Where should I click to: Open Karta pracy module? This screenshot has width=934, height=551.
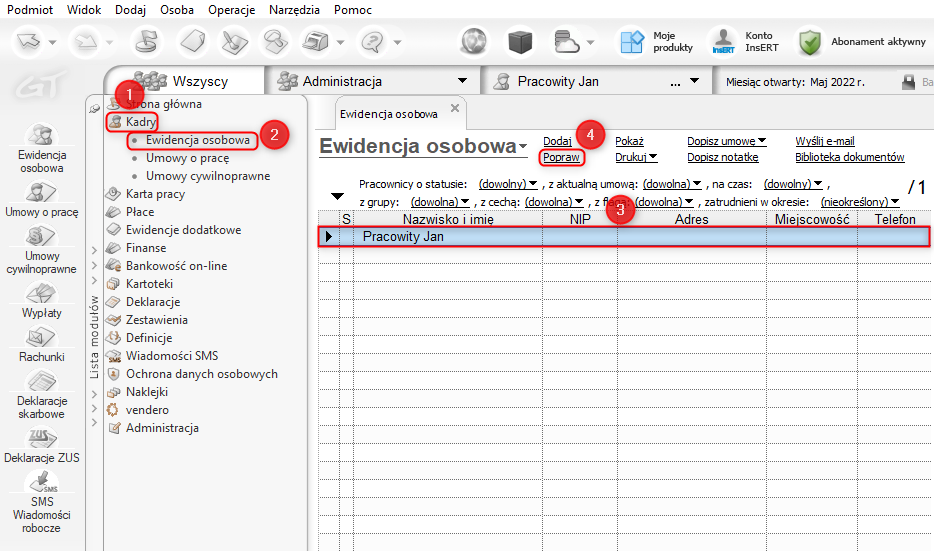point(155,194)
